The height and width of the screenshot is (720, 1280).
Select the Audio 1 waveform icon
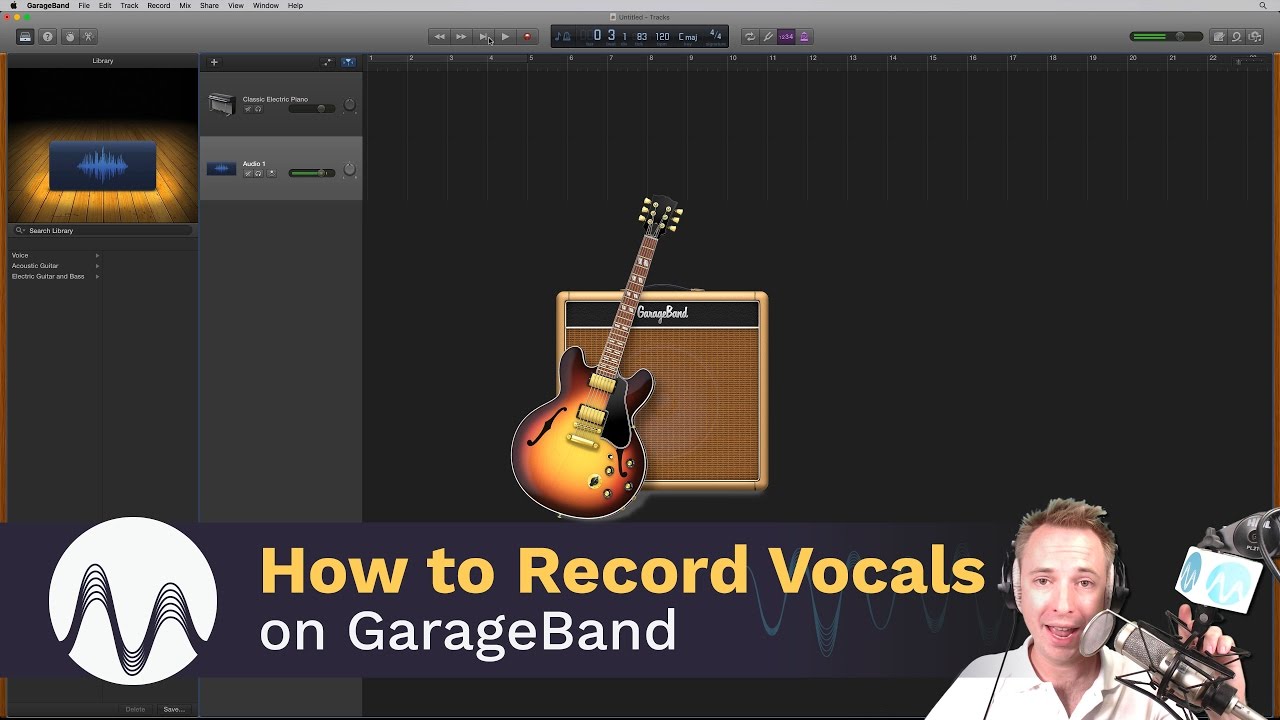coord(221,168)
